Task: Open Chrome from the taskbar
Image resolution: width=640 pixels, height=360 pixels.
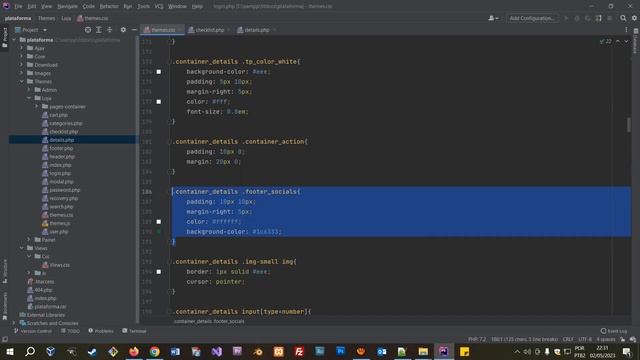Action: click(155, 351)
